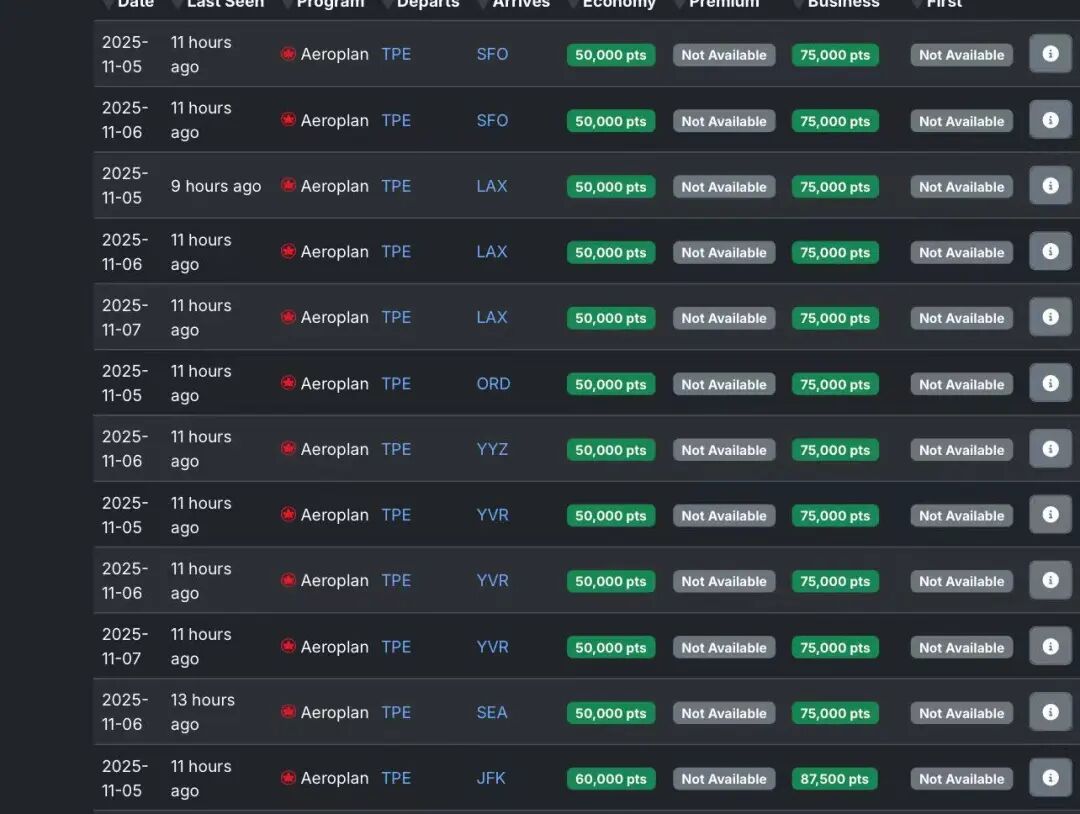This screenshot has height=814, width=1080.
Task: Select the 87,500 pts business fare
Action: click(x=835, y=779)
